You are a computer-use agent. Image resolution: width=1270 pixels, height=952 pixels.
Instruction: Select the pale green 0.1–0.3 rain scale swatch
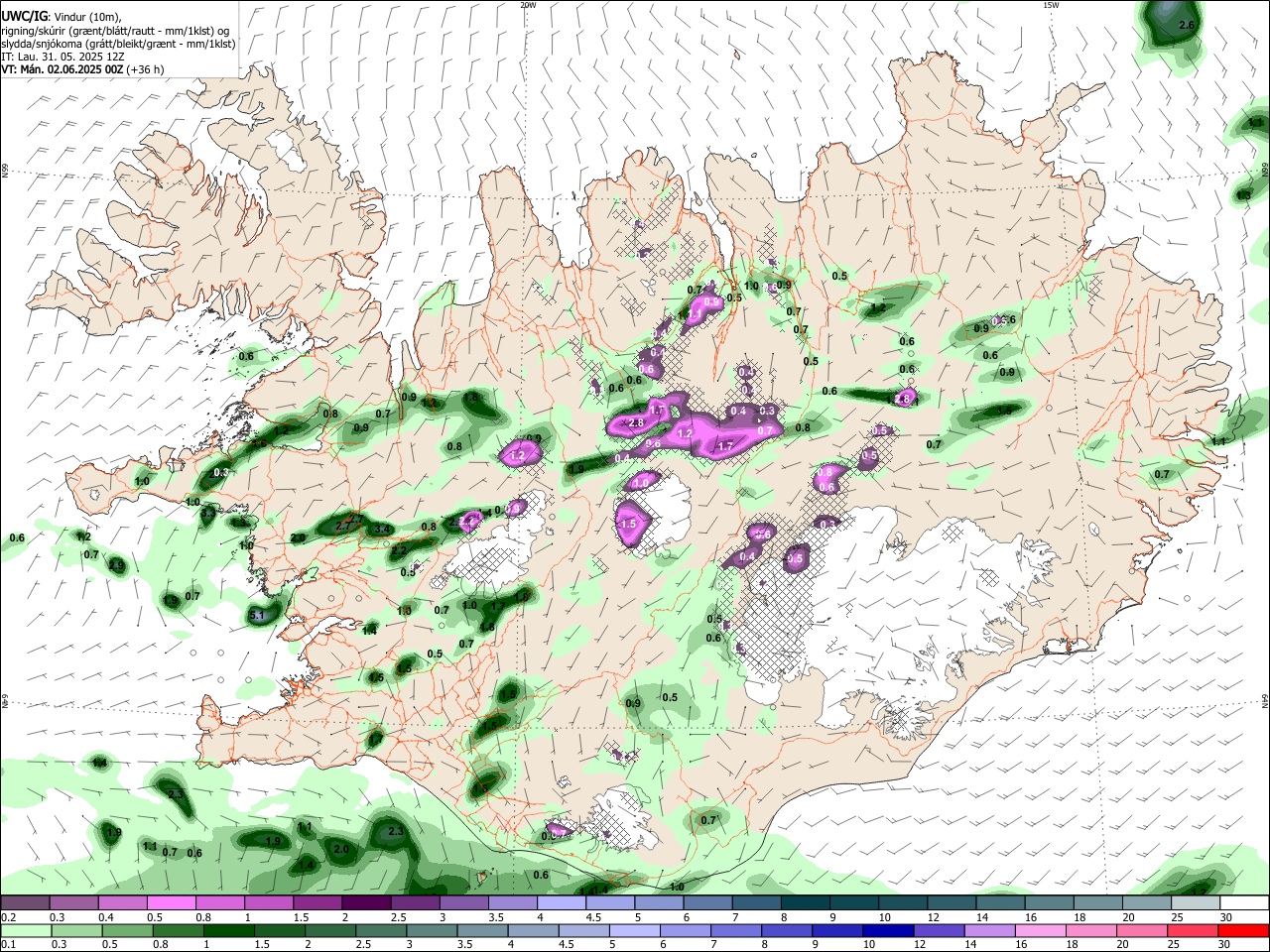coord(26,930)
